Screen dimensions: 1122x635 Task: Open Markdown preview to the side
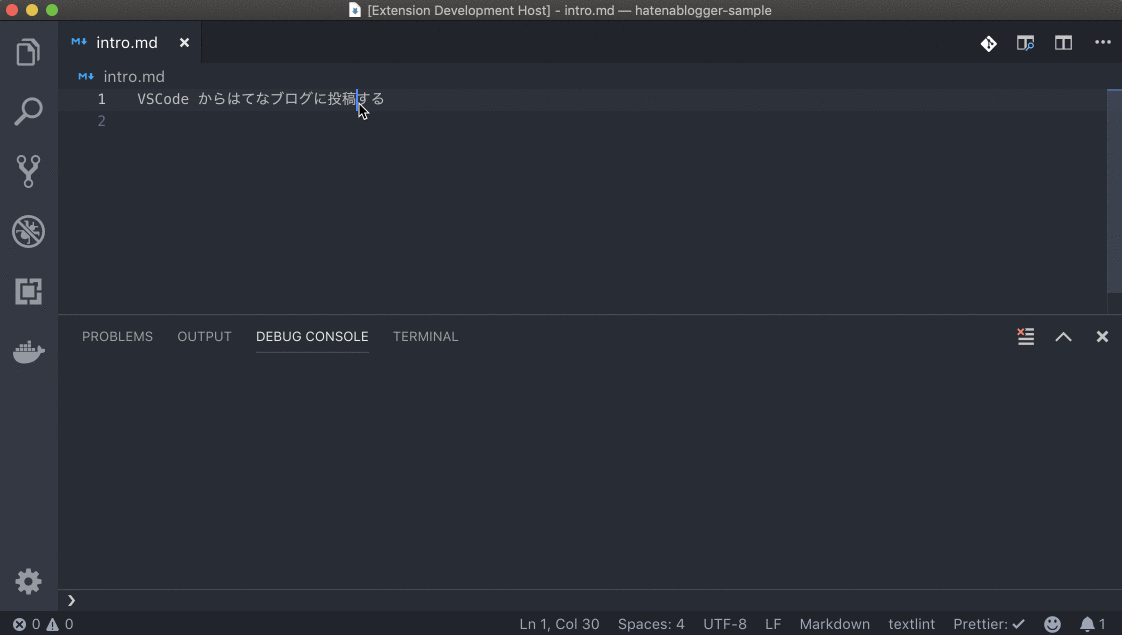pyautogui.click(x=1025, y=43)
